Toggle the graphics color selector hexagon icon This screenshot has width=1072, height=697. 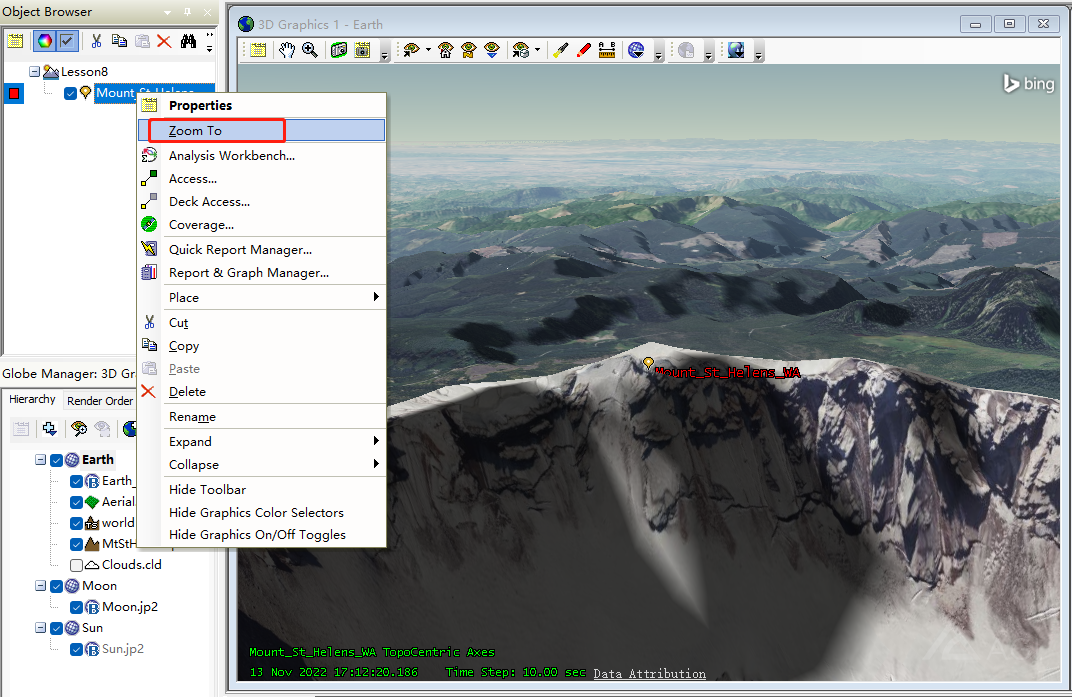(x=44, y=41)
